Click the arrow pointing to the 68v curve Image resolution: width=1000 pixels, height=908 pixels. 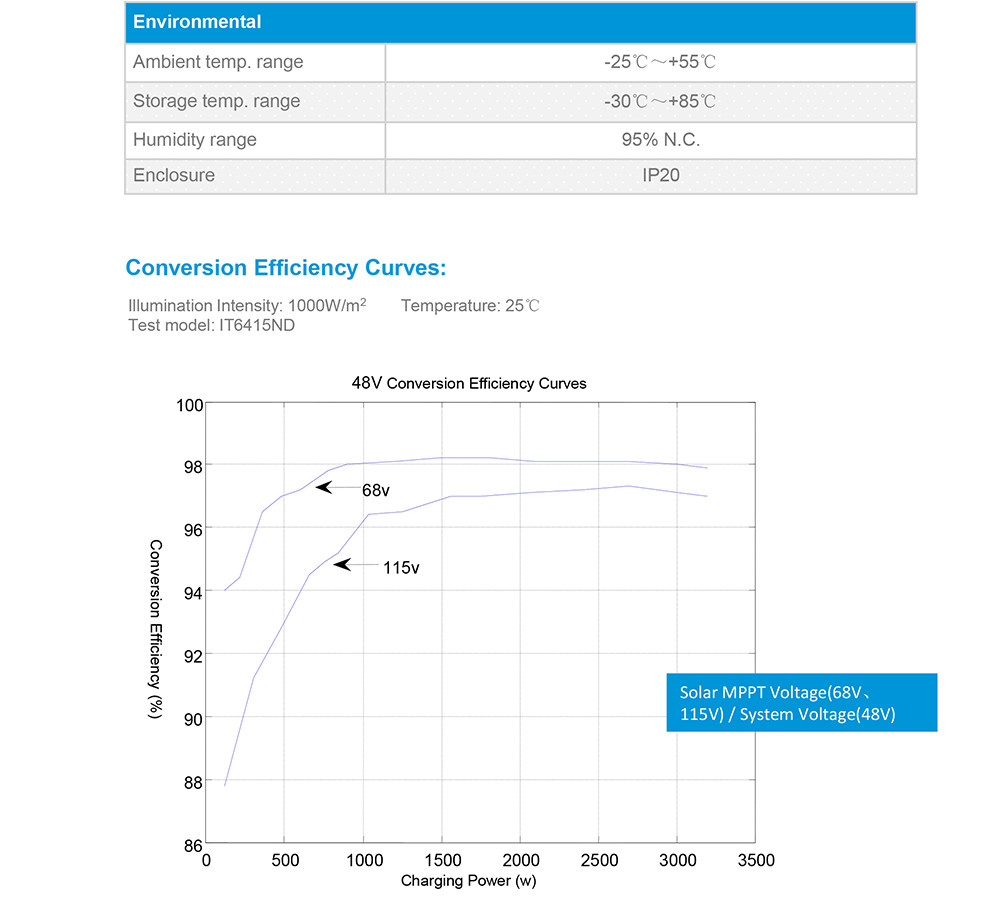[x=338, y=488]
